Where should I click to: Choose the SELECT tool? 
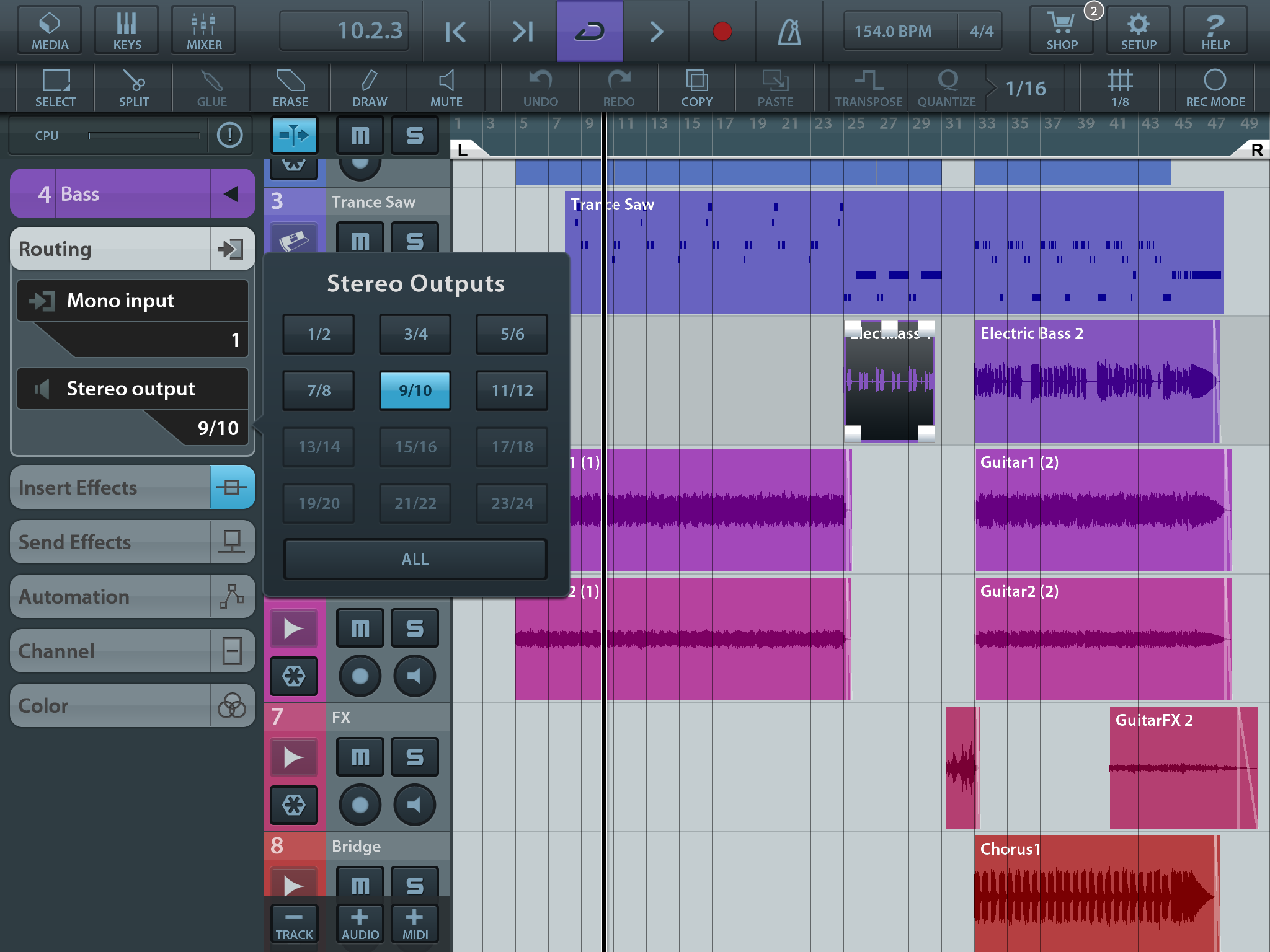pos(56,88)
